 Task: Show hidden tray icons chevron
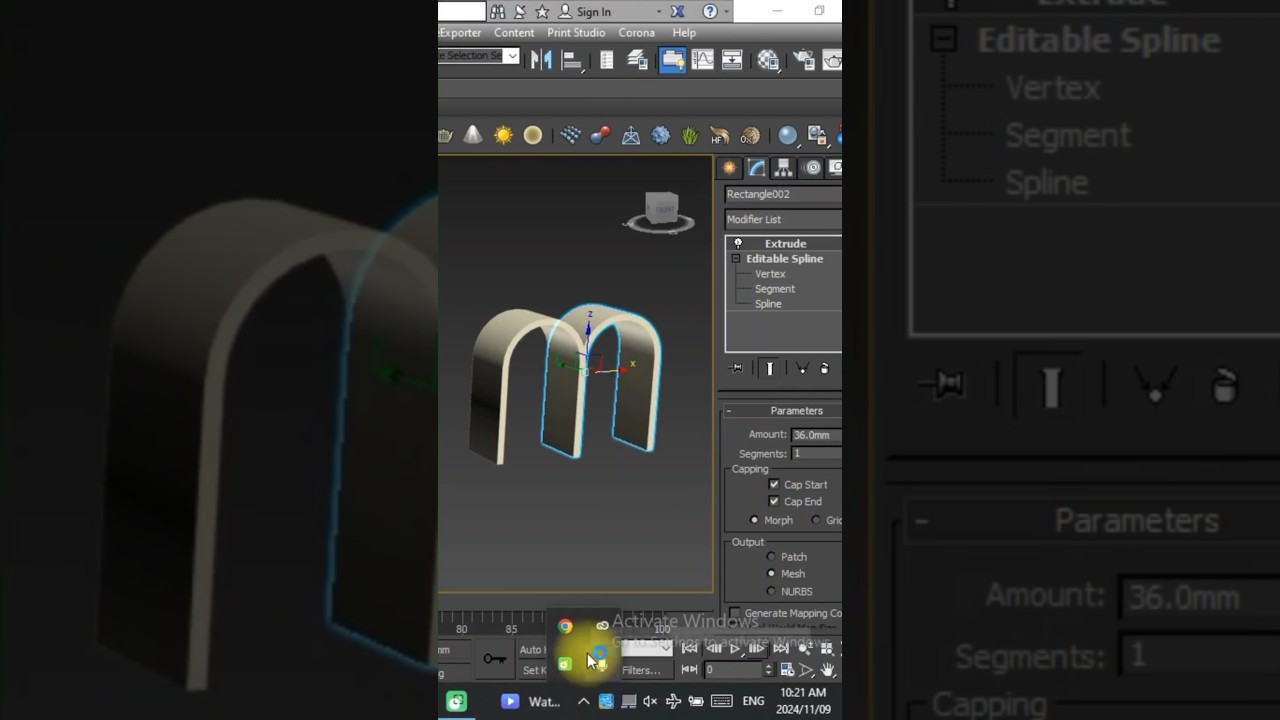(x=583, y=701)
